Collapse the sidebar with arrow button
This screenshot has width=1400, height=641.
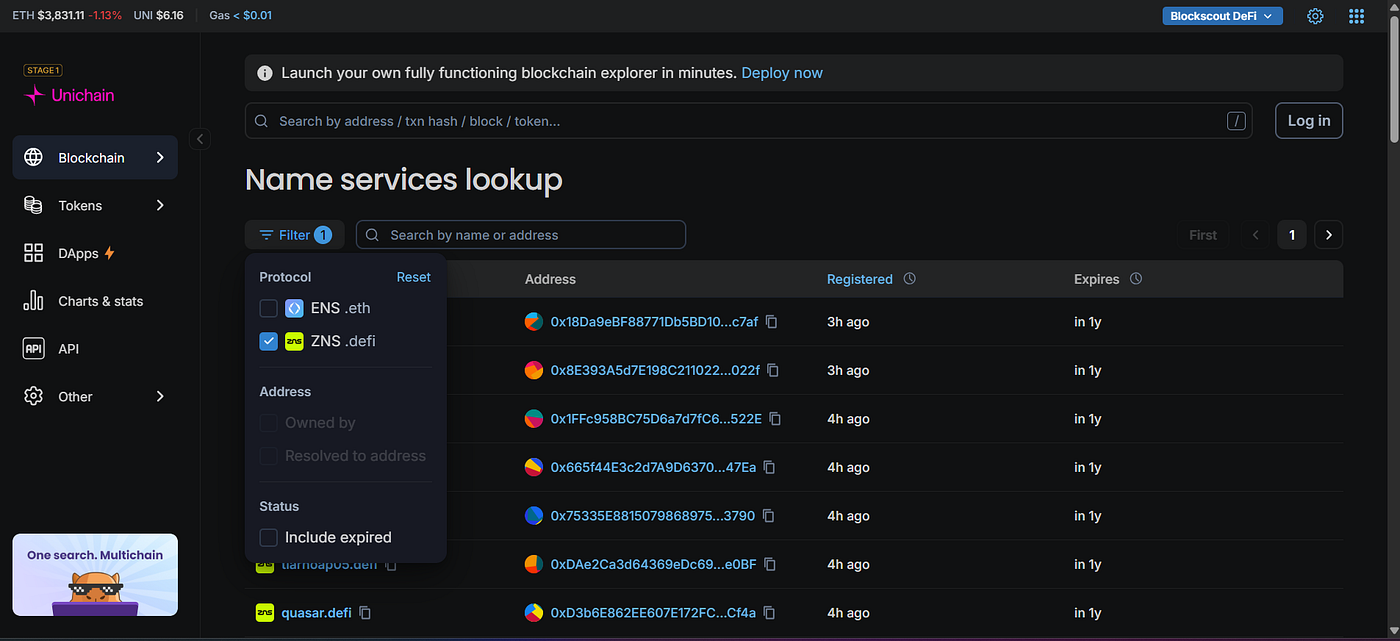200,139
